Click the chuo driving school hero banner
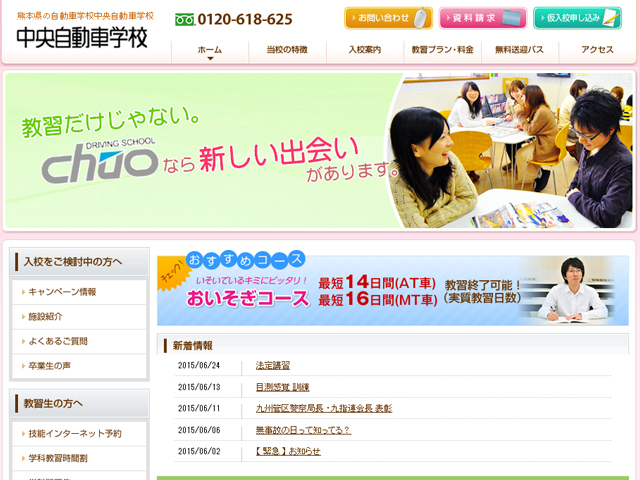640x480 pixels. click(318, 150)
